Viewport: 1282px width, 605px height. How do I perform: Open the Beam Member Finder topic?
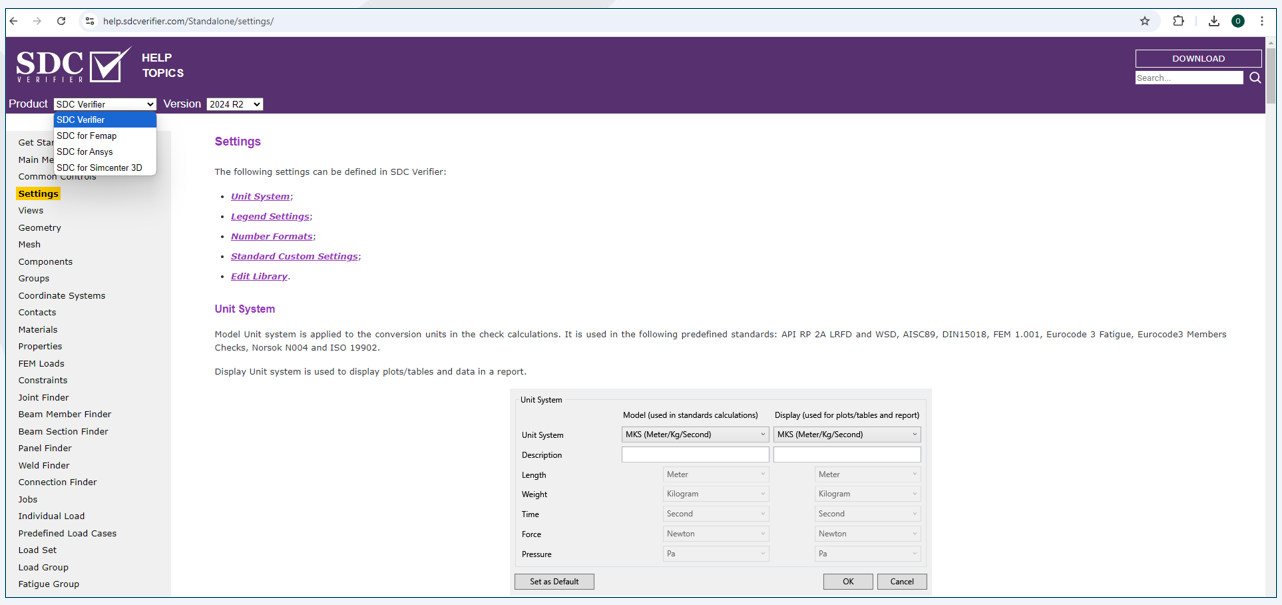[x=65, y=415]
